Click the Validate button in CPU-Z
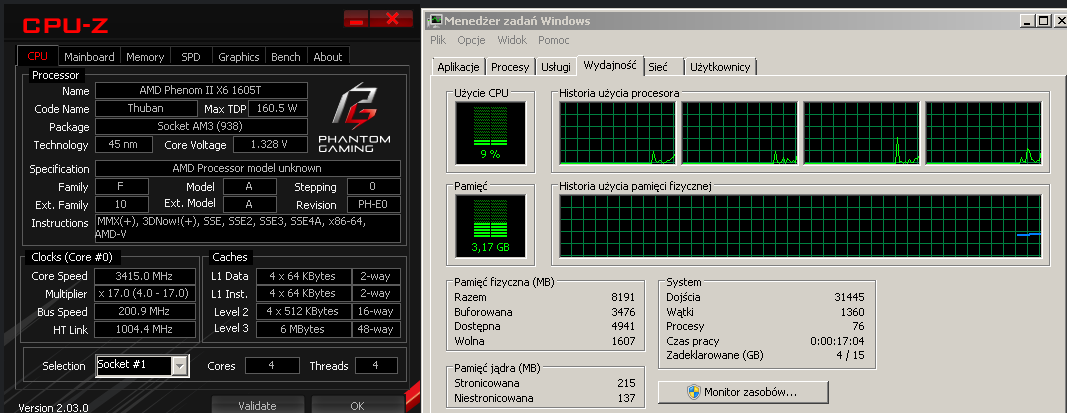 [257, 406]
